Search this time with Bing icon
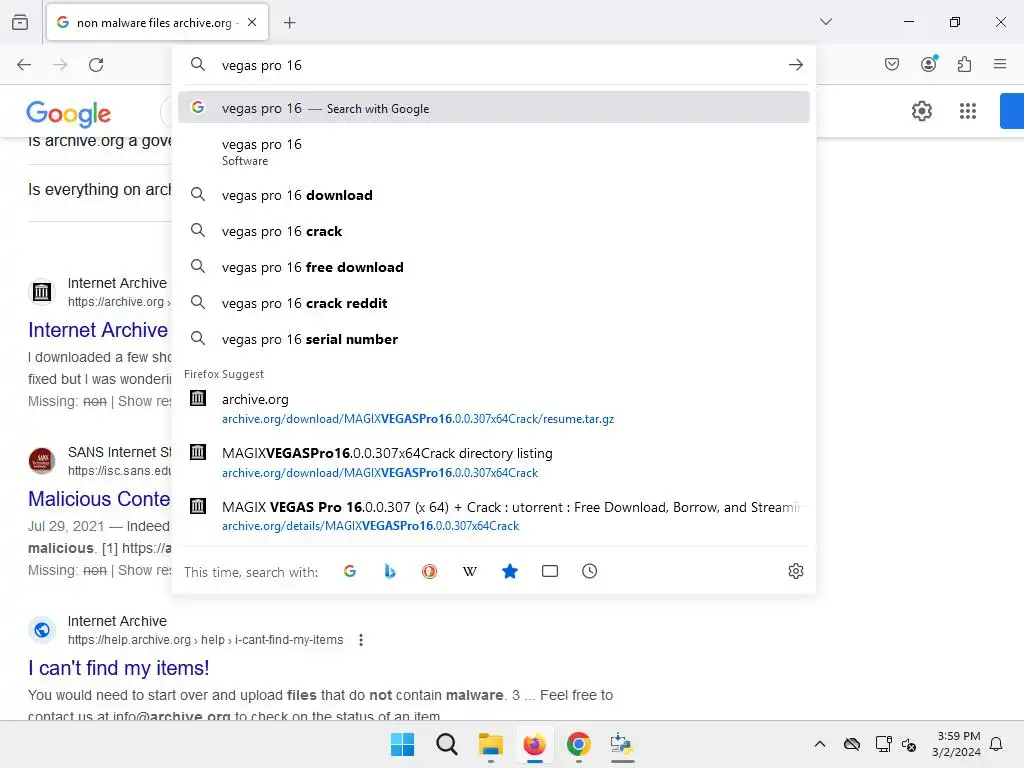 pos(390,571)
